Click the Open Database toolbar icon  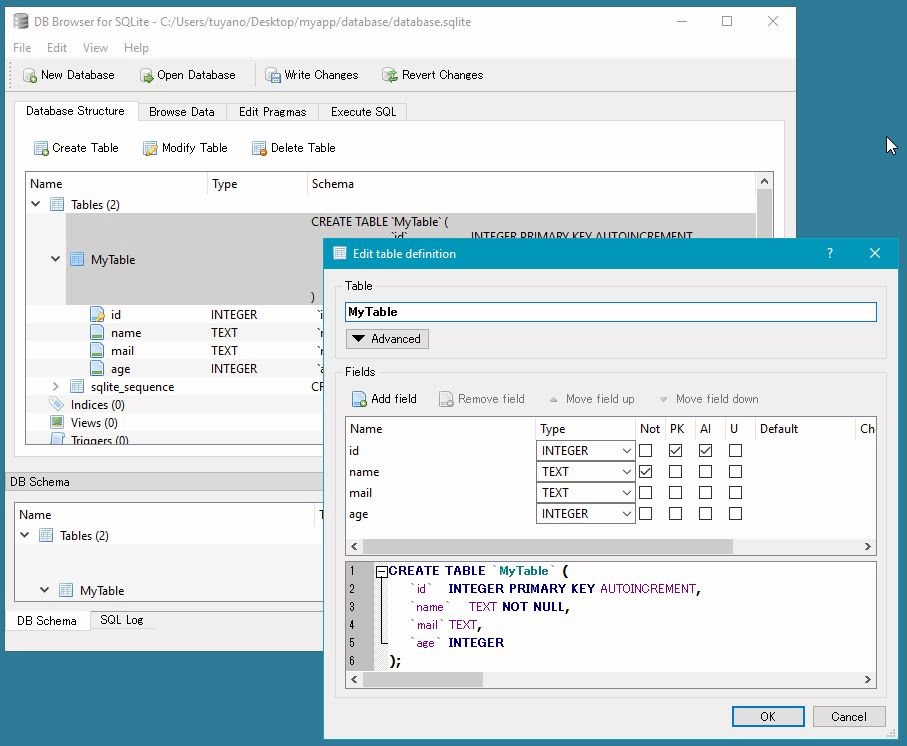[147, 75]
